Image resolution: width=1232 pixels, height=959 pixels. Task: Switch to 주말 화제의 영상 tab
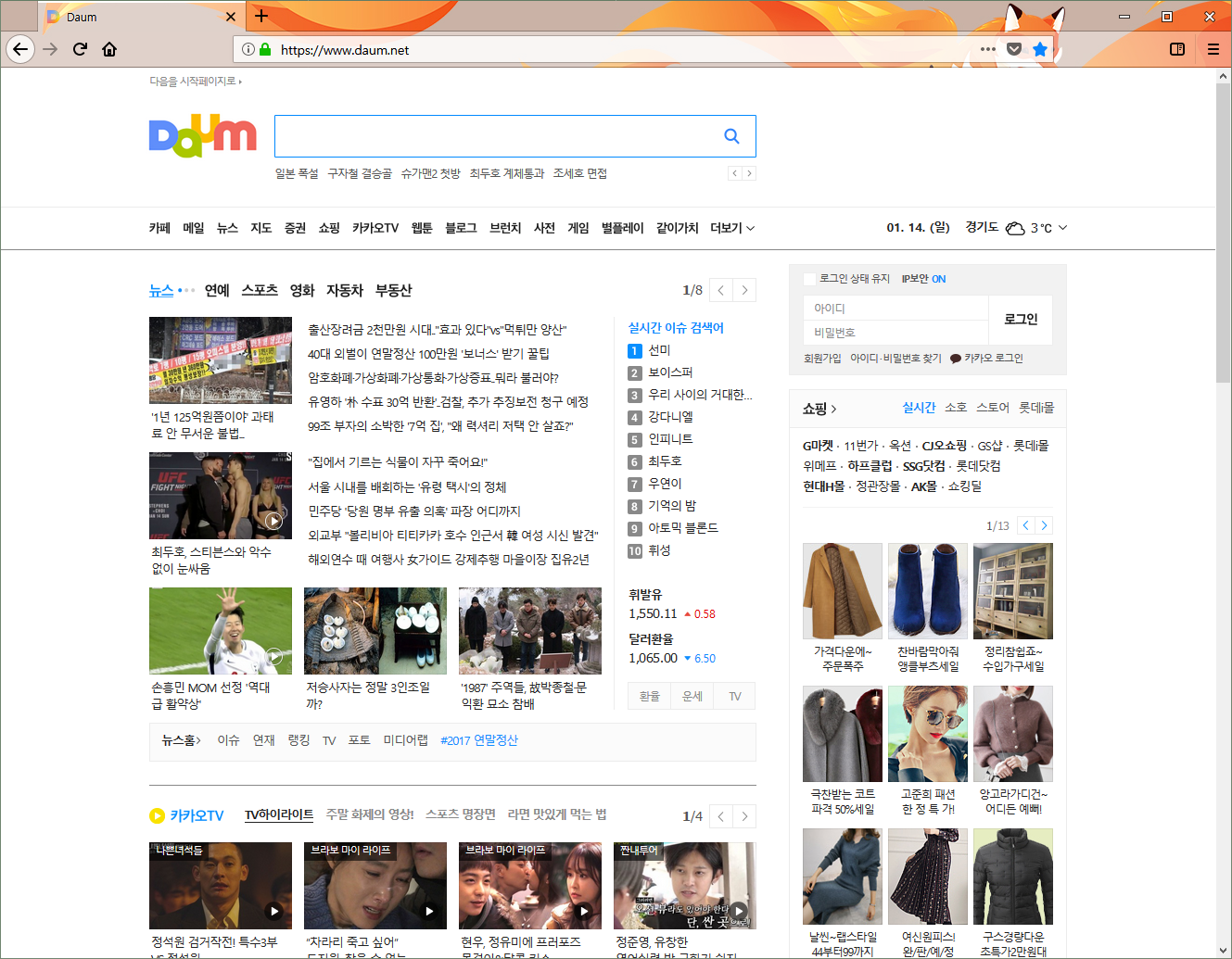[x=370, y=814]
